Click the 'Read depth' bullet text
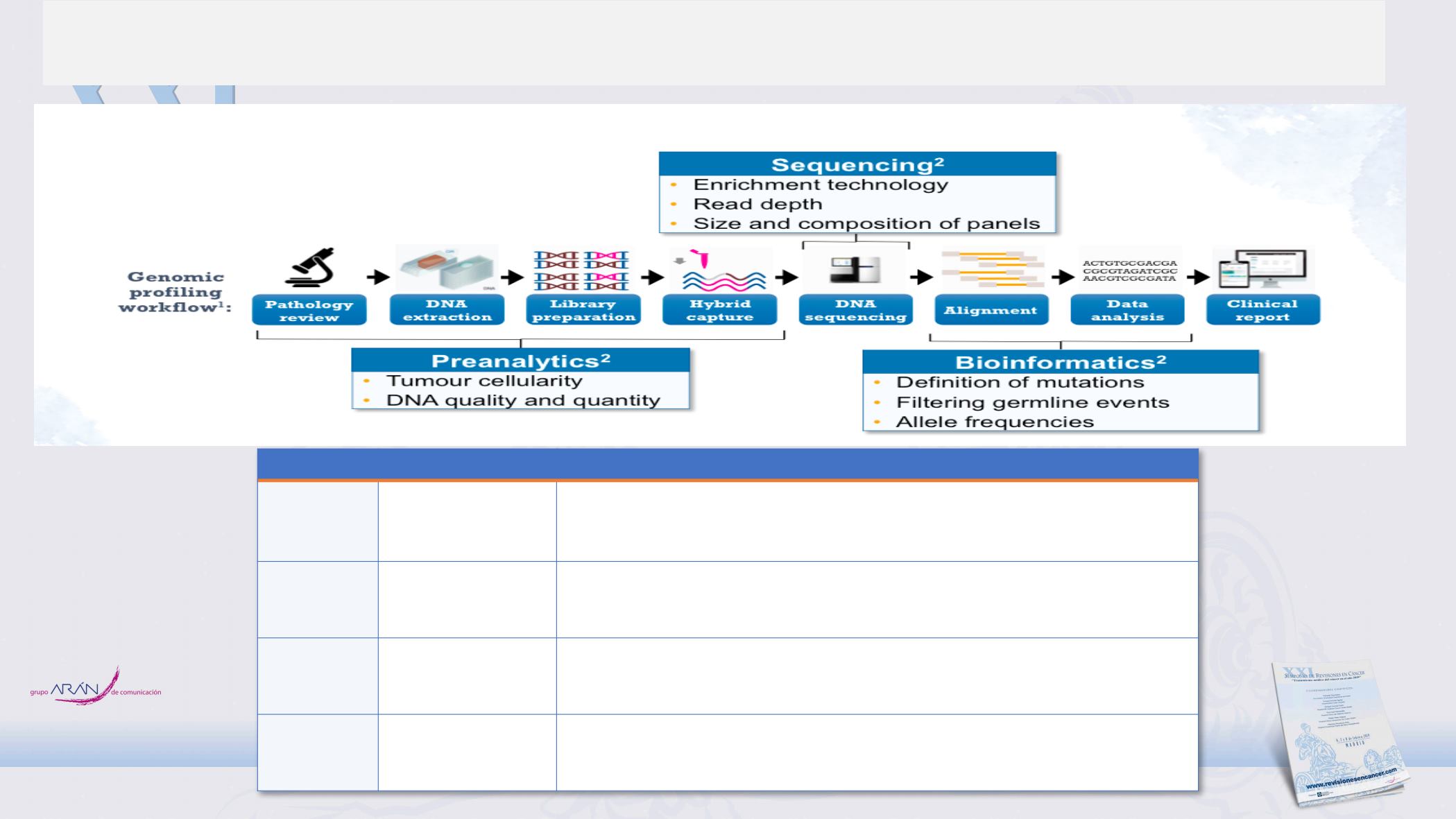 click(x=757, y=204)
